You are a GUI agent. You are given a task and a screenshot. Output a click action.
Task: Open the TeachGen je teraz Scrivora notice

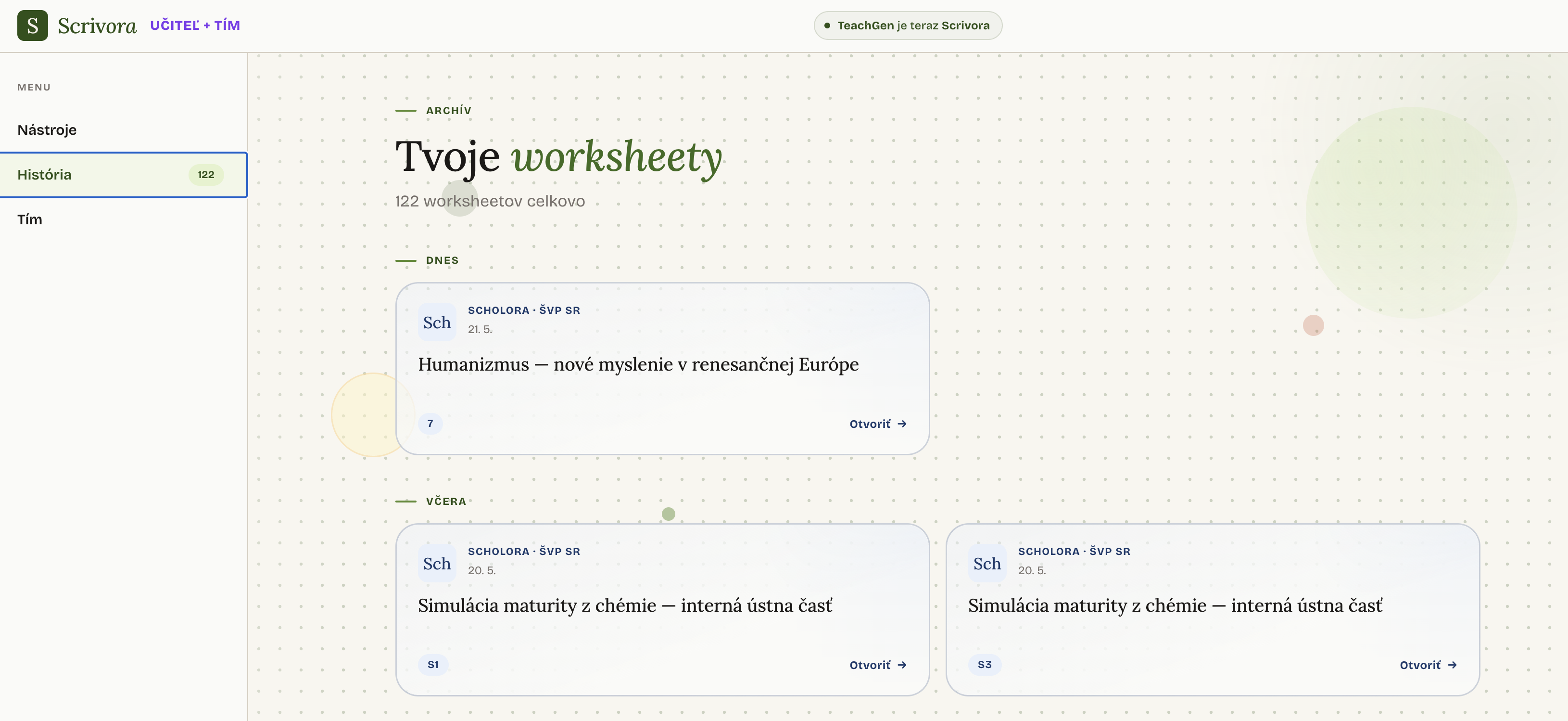[908, 26]
